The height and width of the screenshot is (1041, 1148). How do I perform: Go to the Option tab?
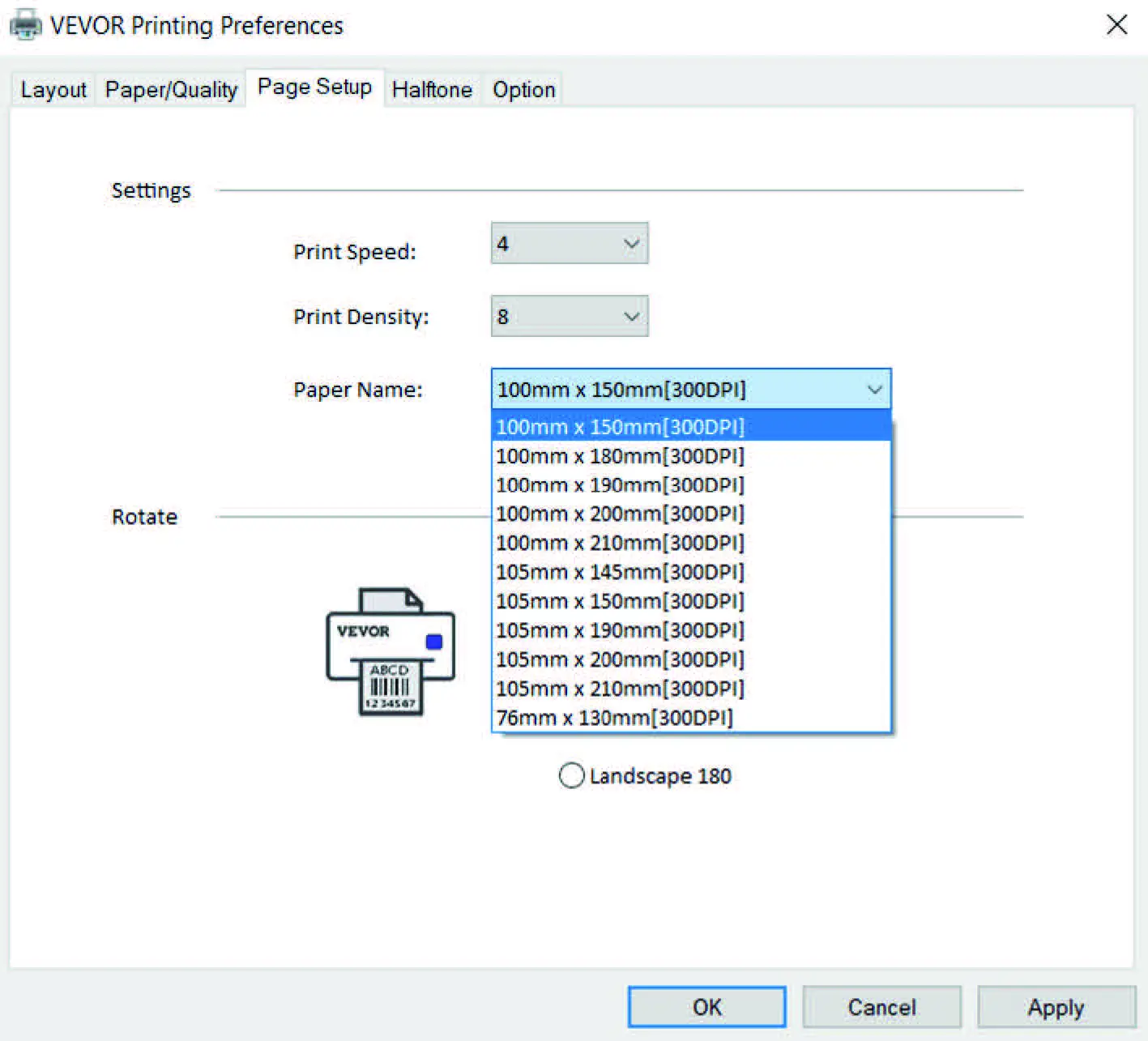pyautogui.click(x=523, y=89)
